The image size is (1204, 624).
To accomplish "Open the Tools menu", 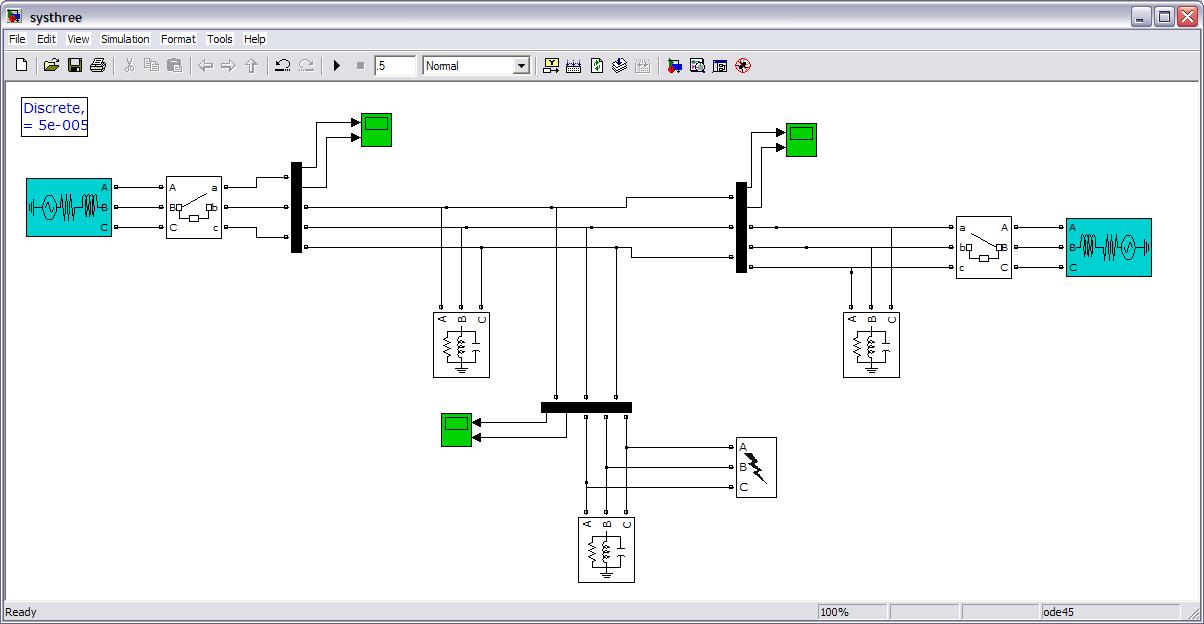I will click(219, 39).
